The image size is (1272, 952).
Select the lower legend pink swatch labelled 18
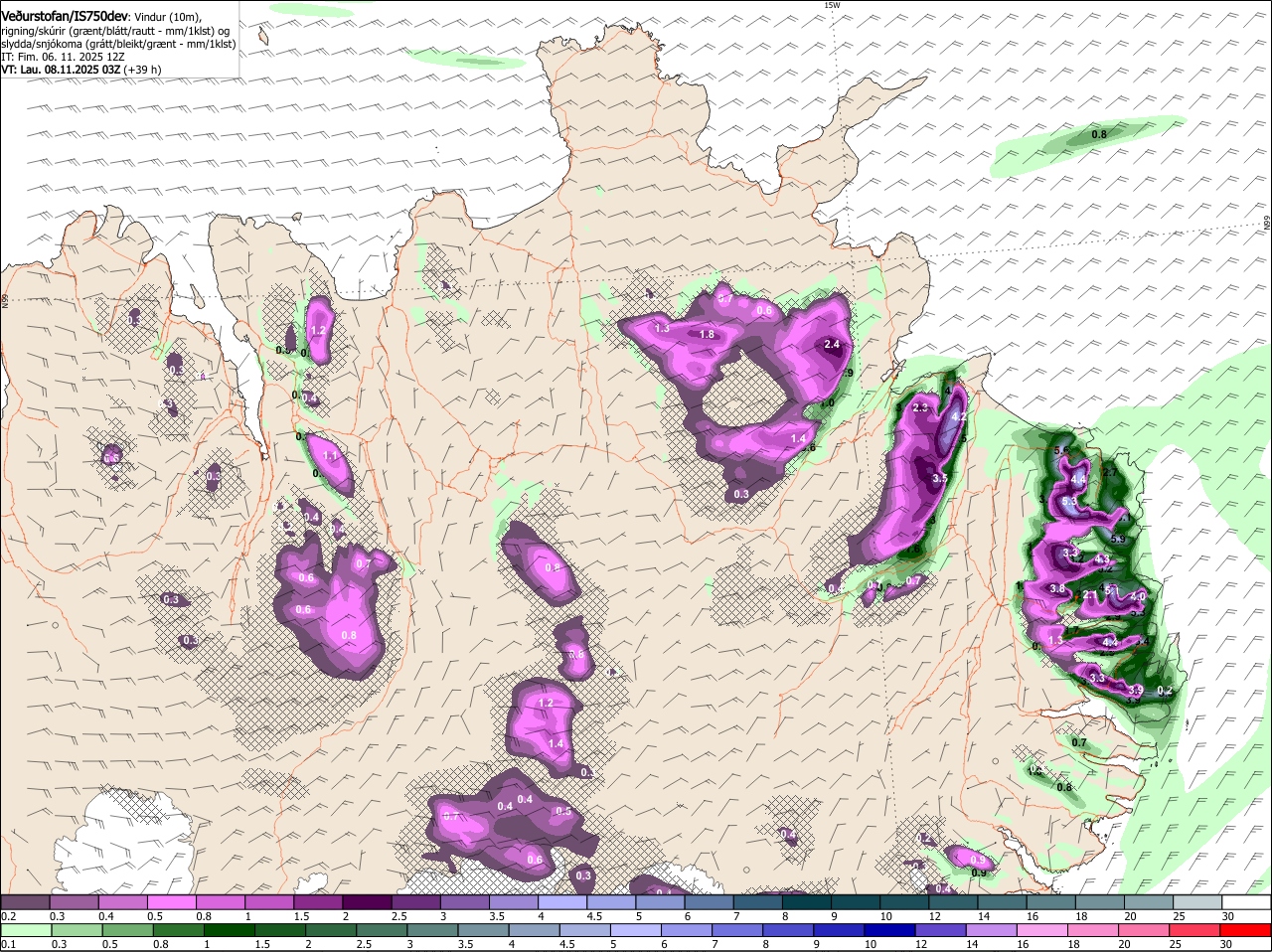[1094, 931]
